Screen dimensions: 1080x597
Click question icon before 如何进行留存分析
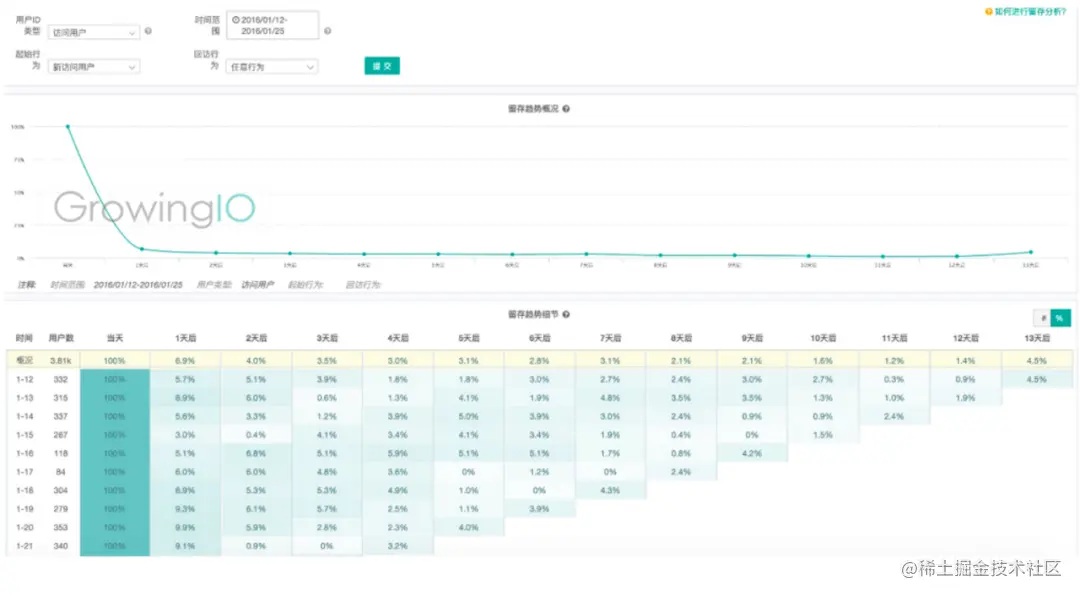(x=988, y=12)
